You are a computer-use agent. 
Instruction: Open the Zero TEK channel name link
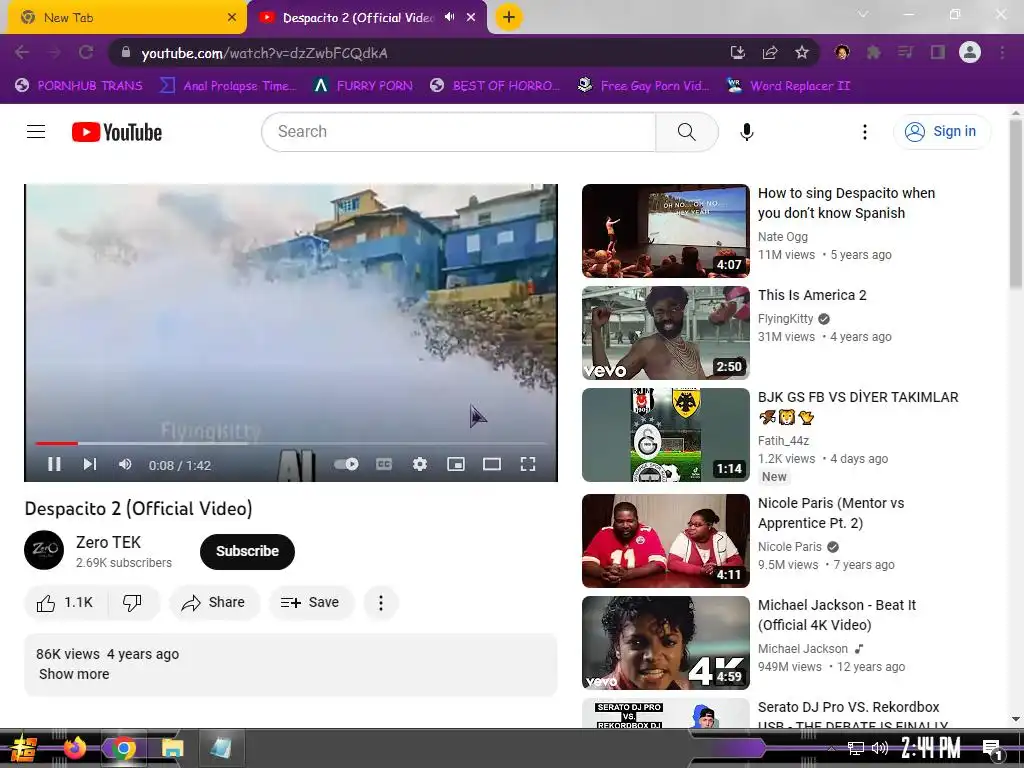click(108, 542)
